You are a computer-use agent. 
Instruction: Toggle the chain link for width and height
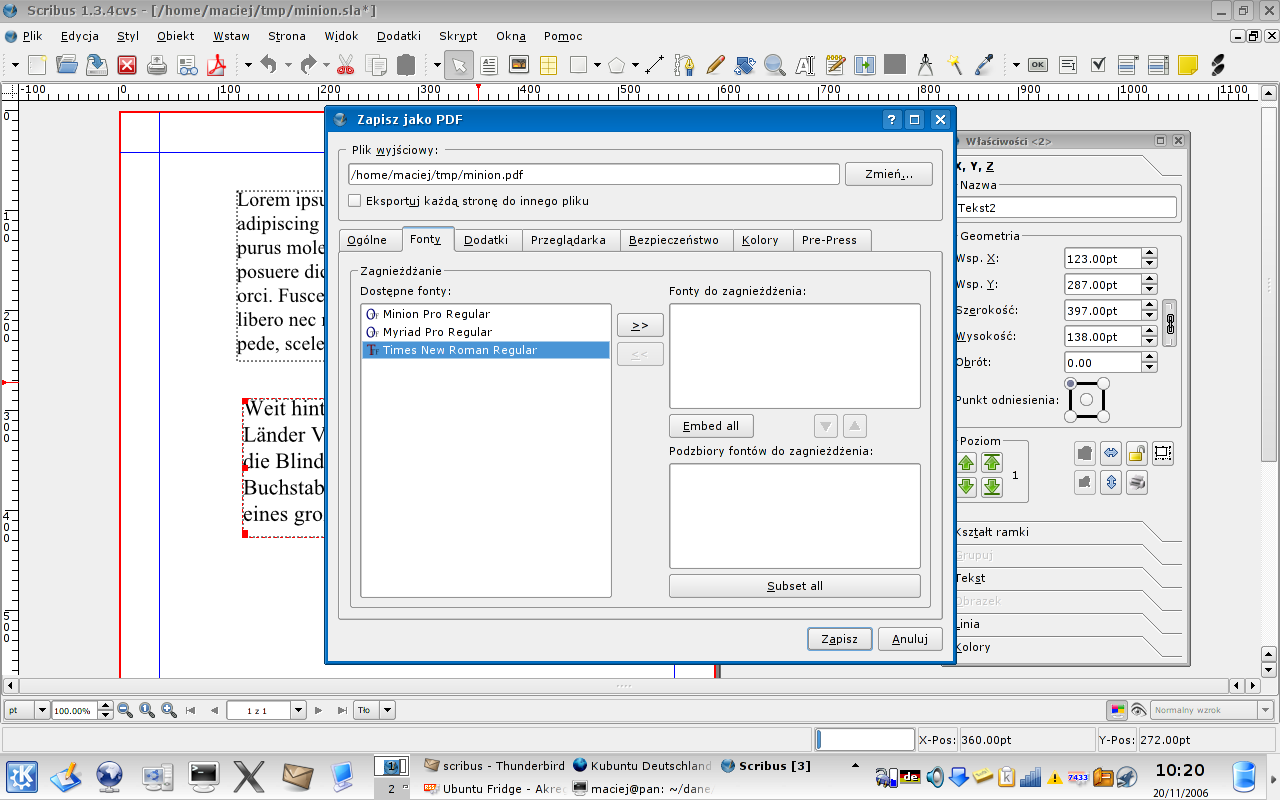1169,324
